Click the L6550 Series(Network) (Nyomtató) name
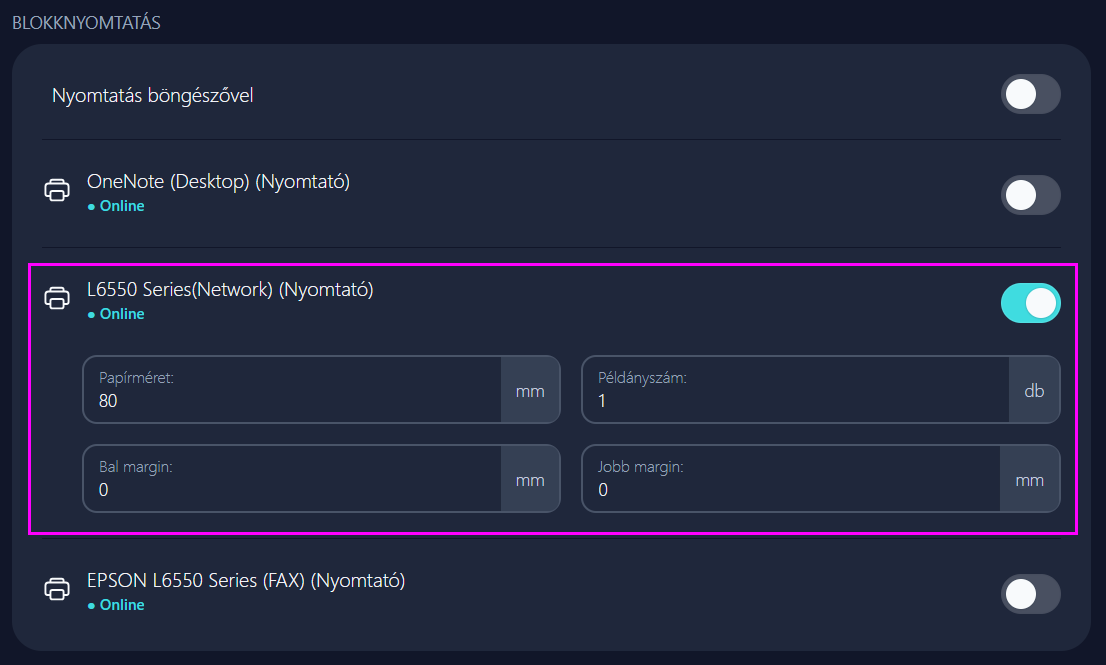Viewport: 1106px width, 665px height. click(x=230, y=290)
